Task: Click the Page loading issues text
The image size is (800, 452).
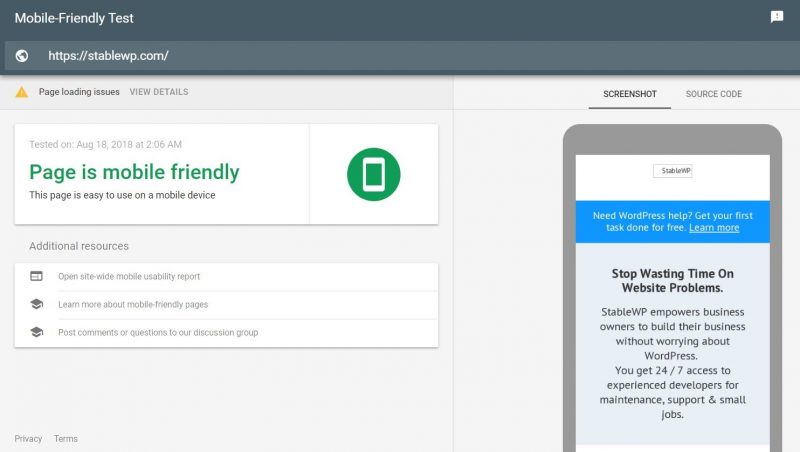Action: (79, 92)
